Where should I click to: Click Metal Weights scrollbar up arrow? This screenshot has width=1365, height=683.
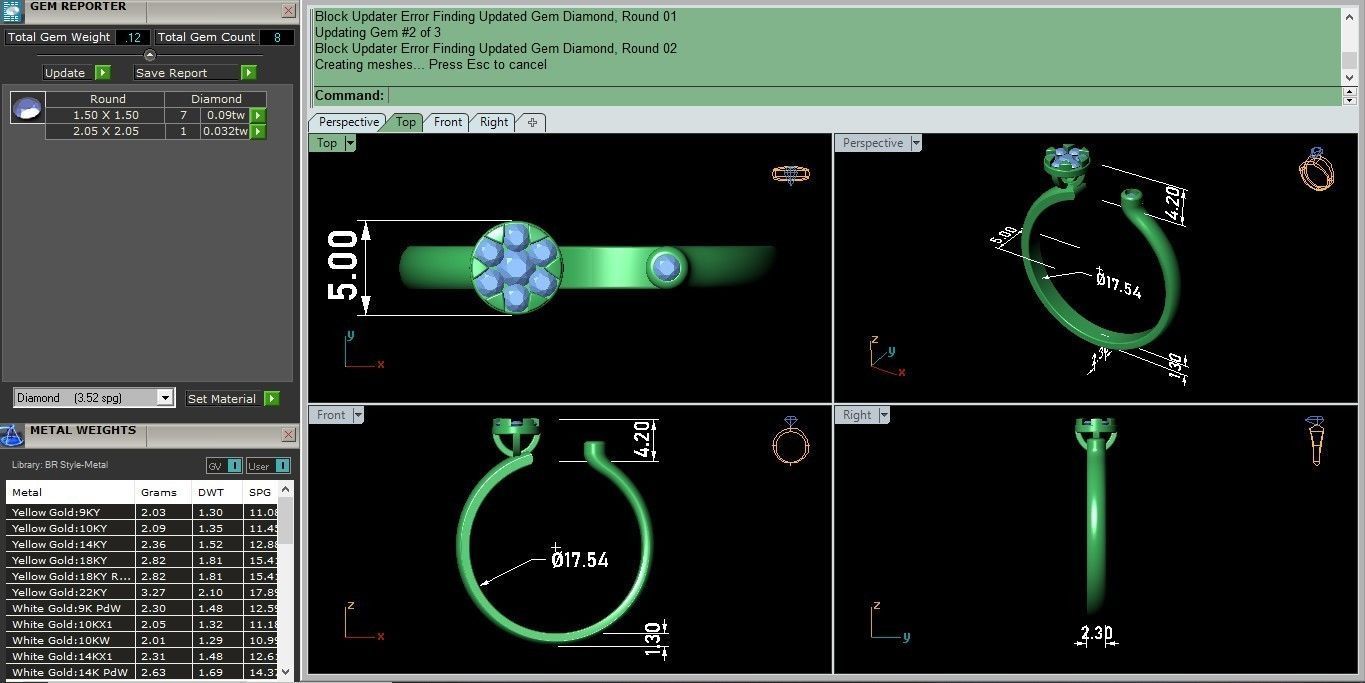coord(286,489)
